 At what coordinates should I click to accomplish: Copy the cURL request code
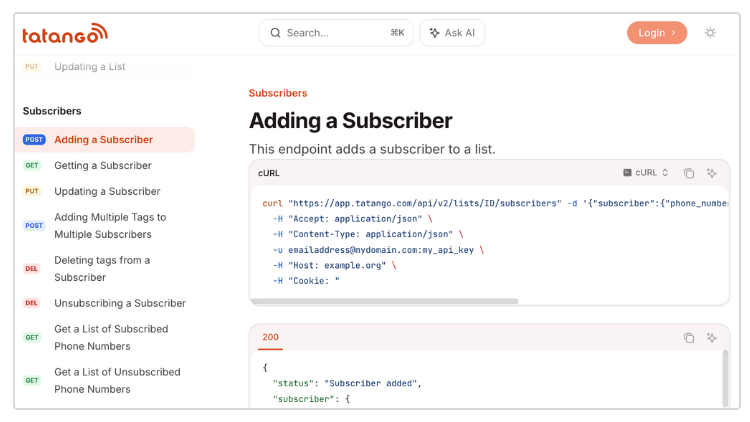point(689,173)
